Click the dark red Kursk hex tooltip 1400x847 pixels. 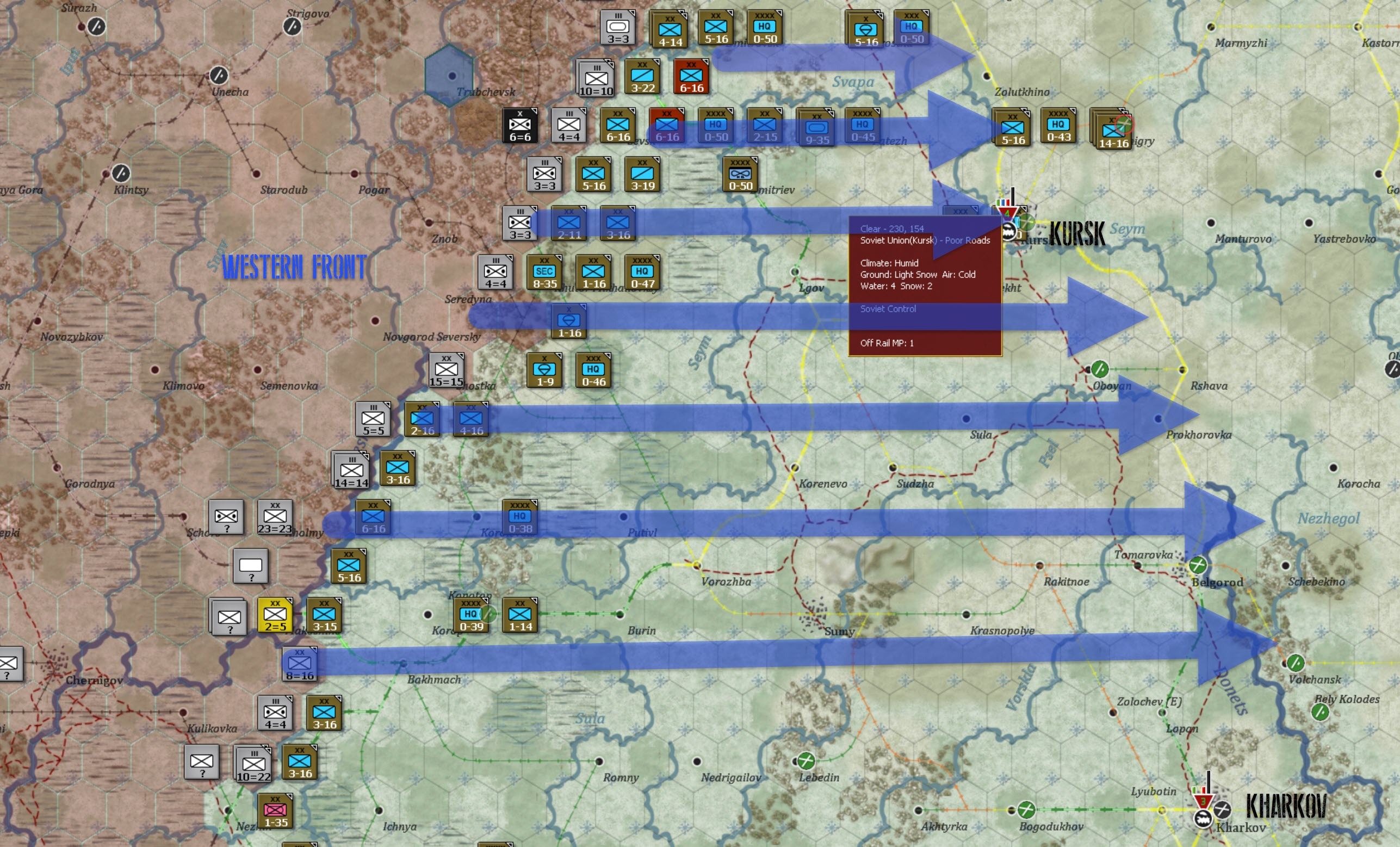click(925, 286)
